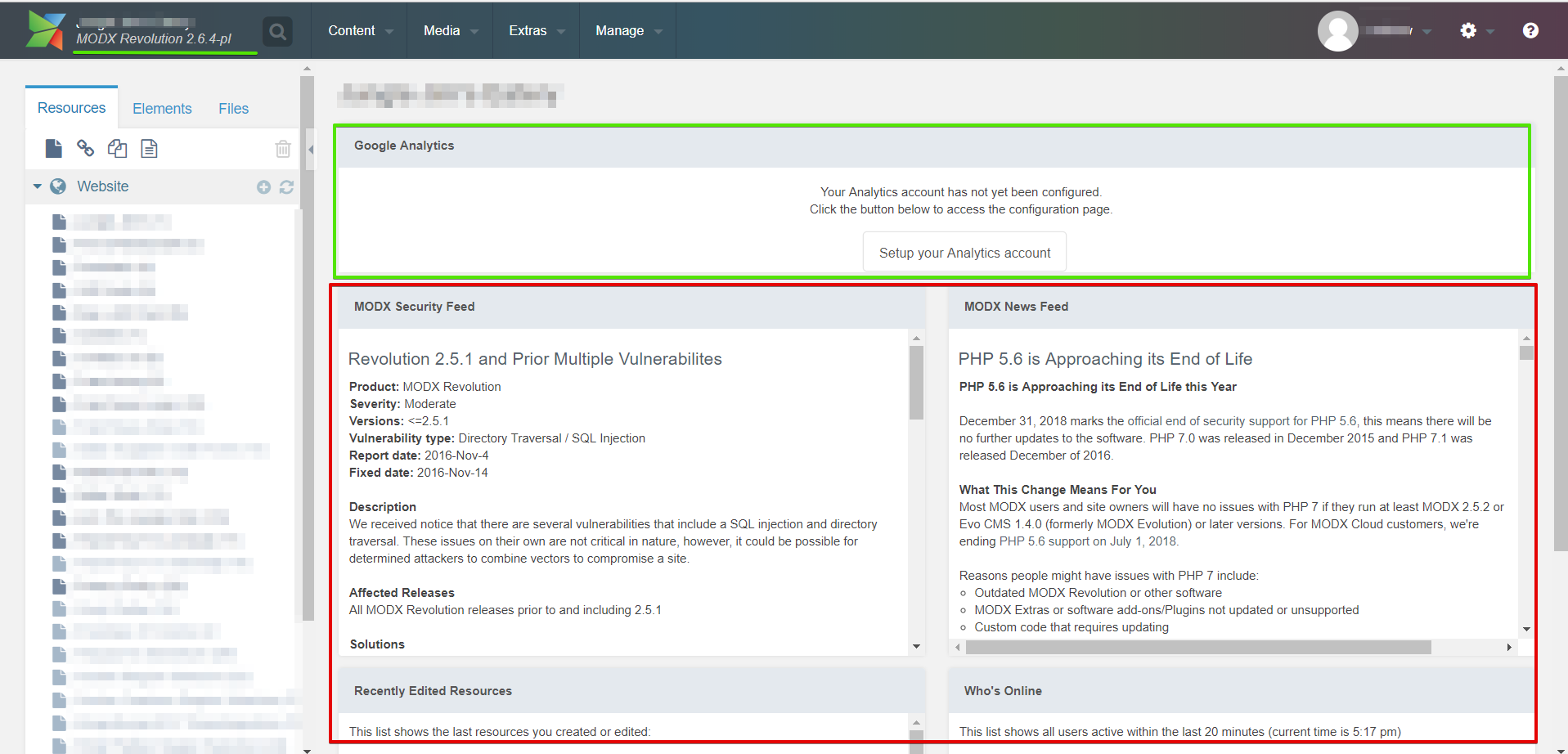Viewport: 1568px width, 754px height.
Task: Select the Website context globe icon
Action: (x=58, y=186)
